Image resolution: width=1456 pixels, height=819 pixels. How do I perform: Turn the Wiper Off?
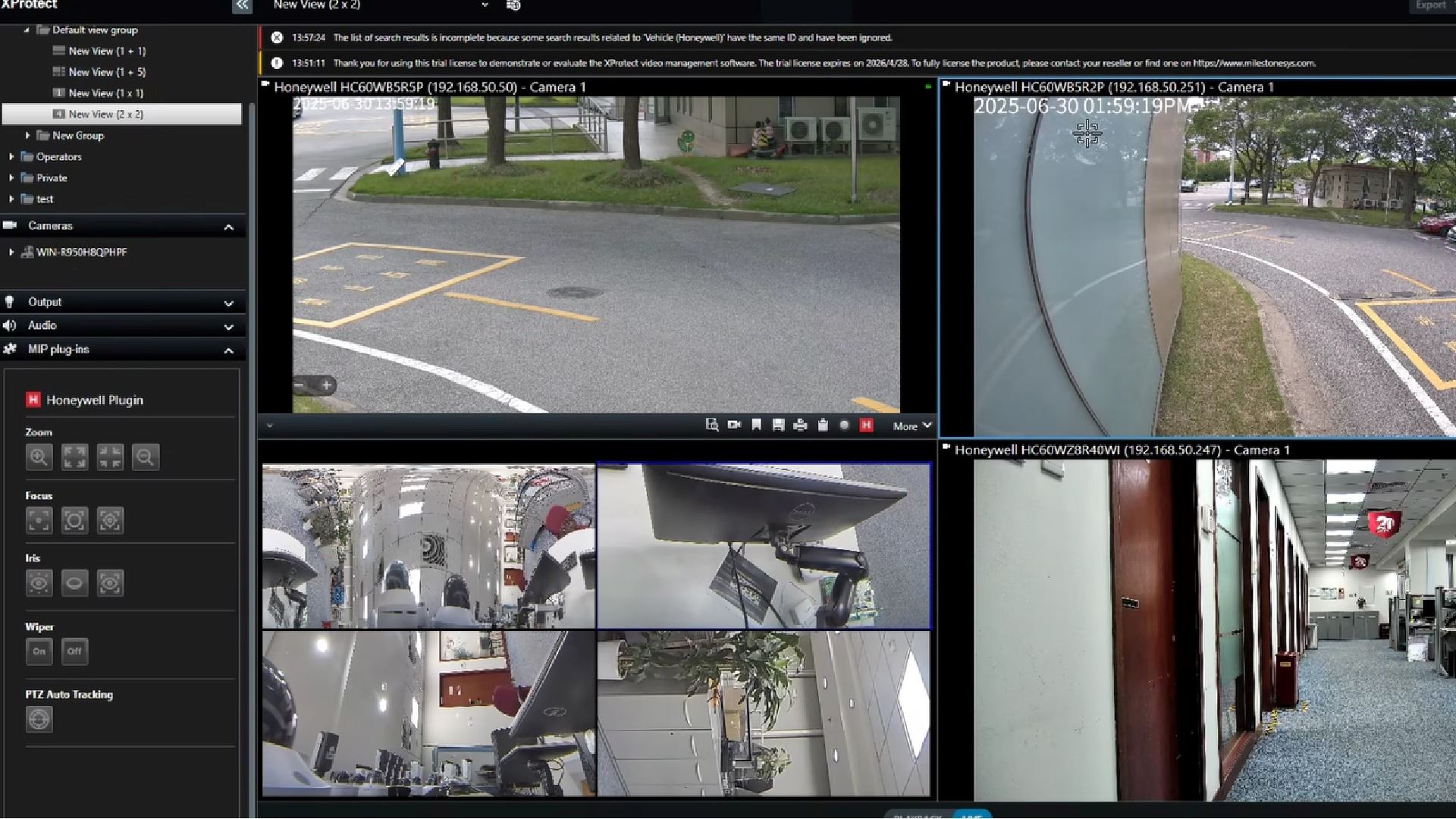(x=74, y=651)
